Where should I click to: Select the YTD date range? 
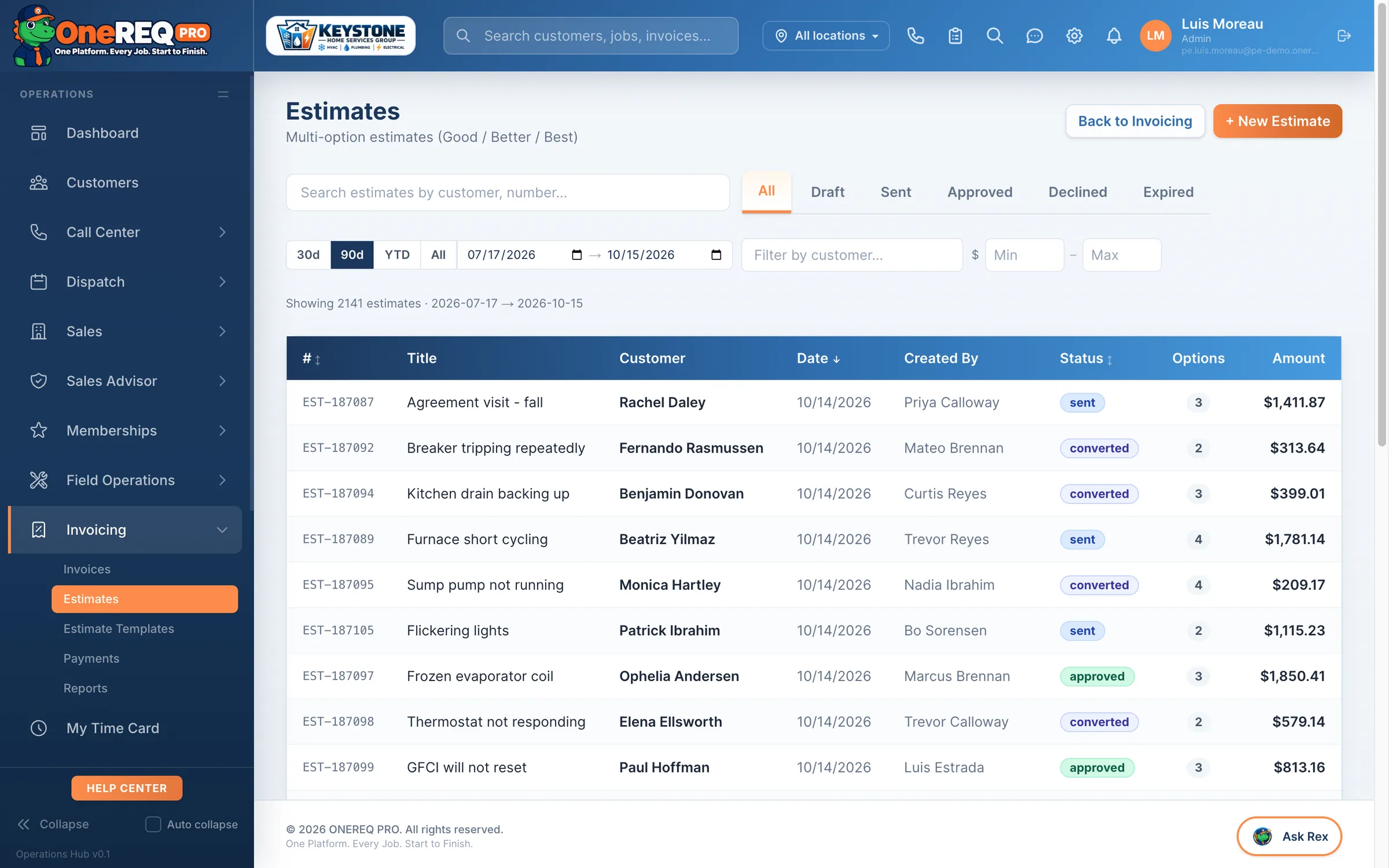[x=397, y=255]
